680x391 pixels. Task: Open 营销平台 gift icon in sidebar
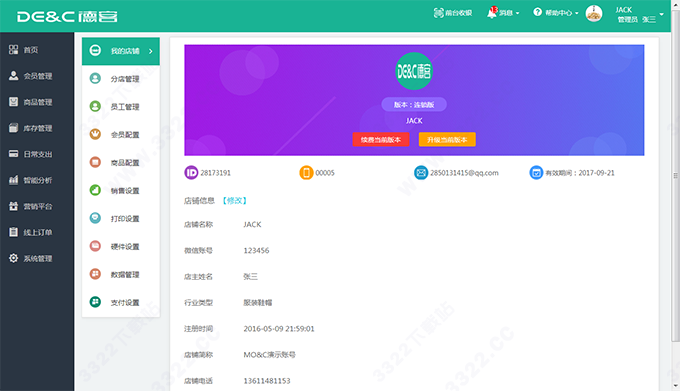(13, 206)
